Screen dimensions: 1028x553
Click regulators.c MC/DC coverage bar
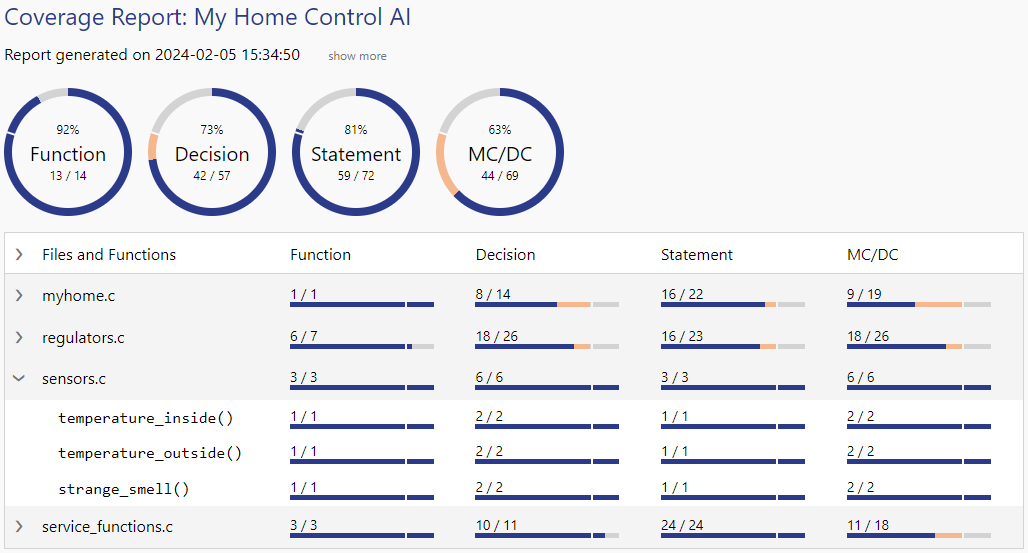click(x=918, y=346)
